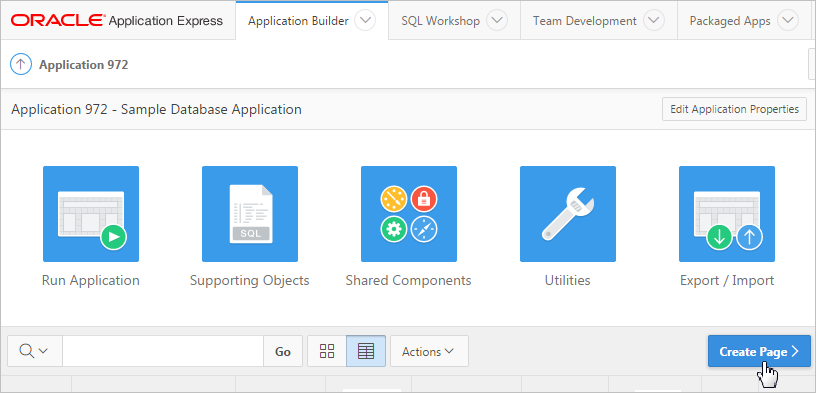Click the Application 972 - Sample Database Application heading
Image resolution: width=816 pixels, height=393 pixels.
[157, 110]
